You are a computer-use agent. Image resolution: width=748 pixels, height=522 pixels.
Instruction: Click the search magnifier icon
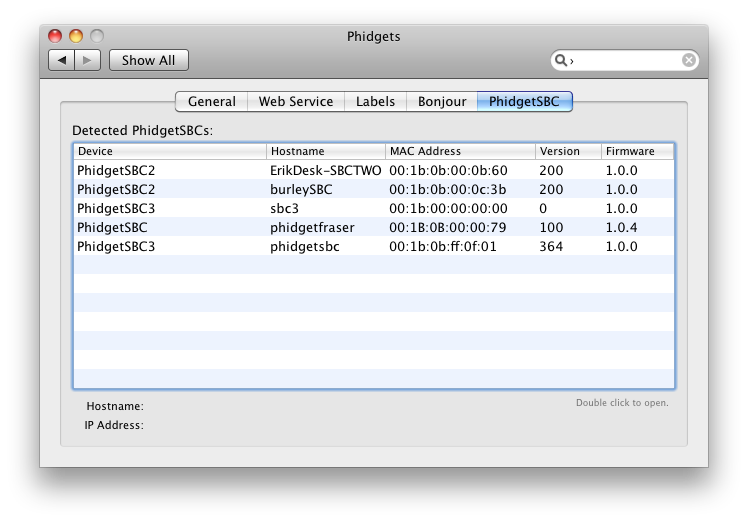tap(561, 60)
